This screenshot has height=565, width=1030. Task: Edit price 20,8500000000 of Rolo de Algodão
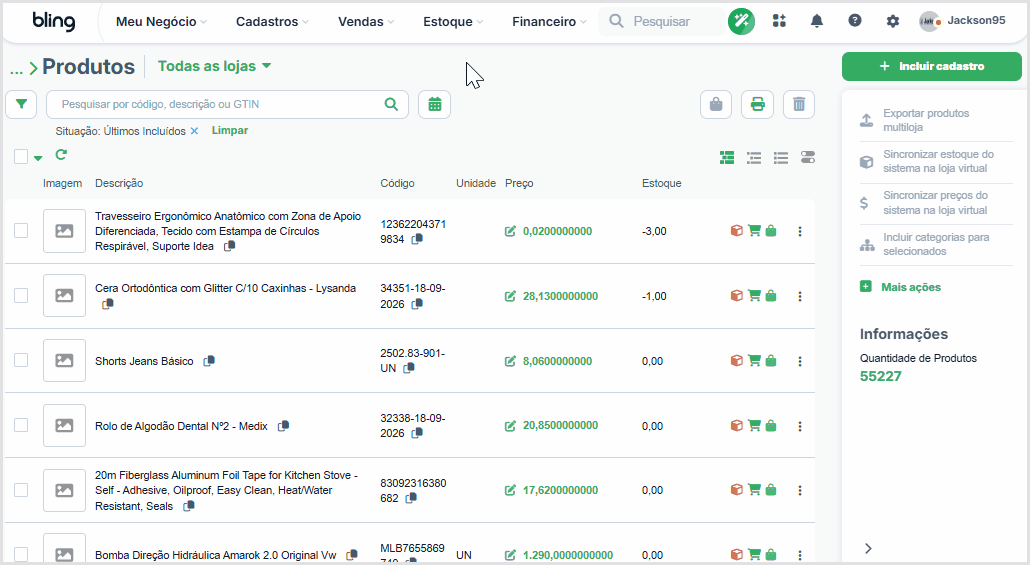tap(510, 426)
